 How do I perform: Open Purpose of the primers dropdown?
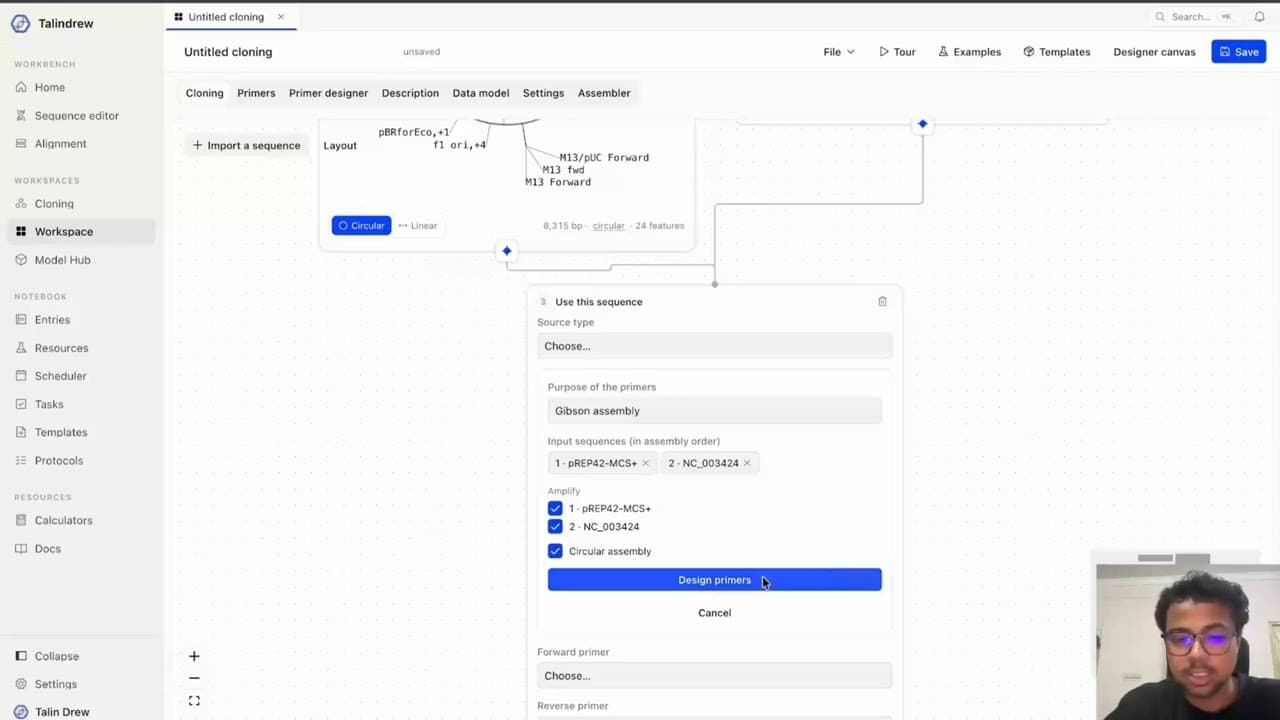click(x=714, y=411)
